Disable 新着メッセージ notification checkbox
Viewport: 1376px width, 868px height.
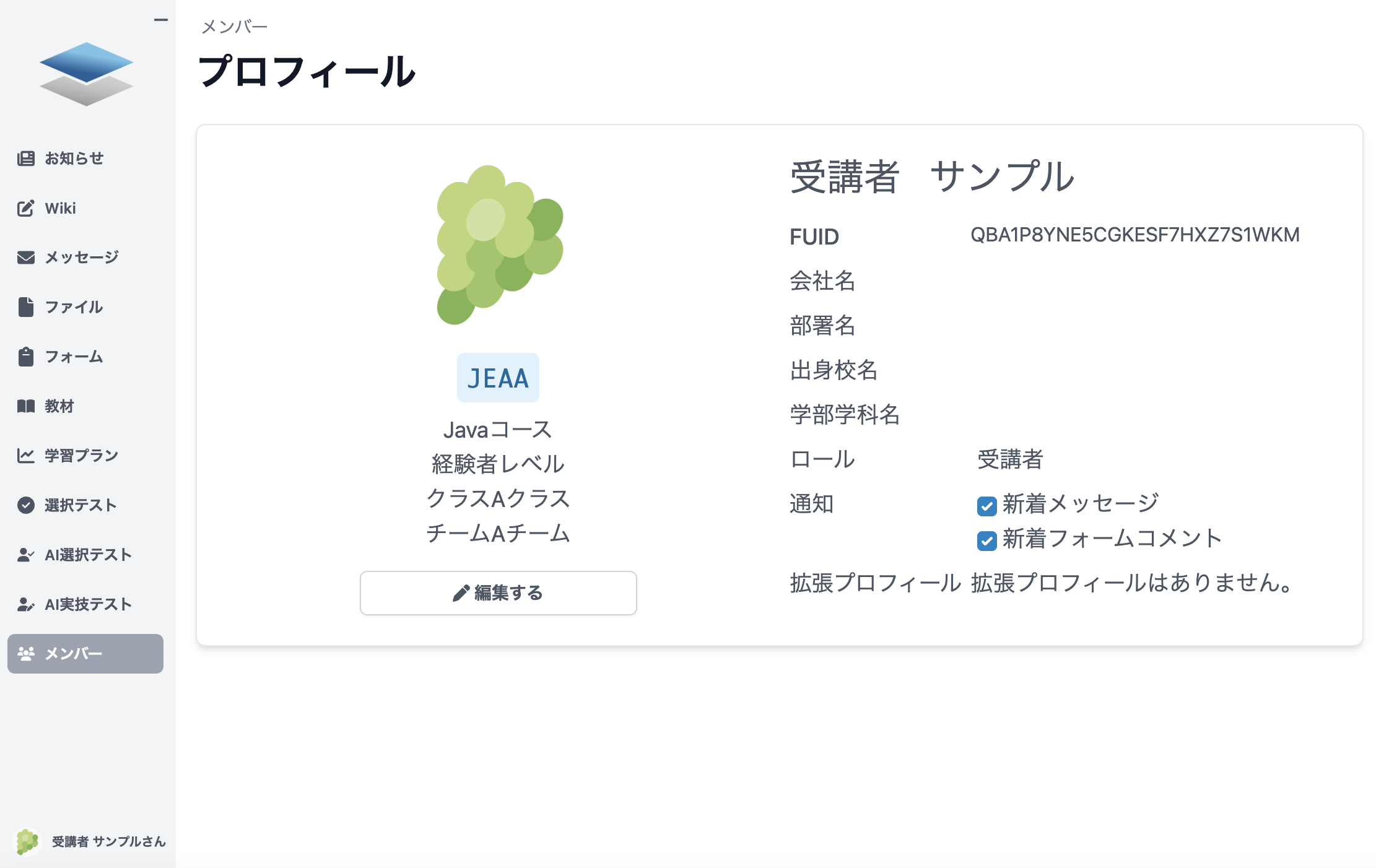(986, 506)
